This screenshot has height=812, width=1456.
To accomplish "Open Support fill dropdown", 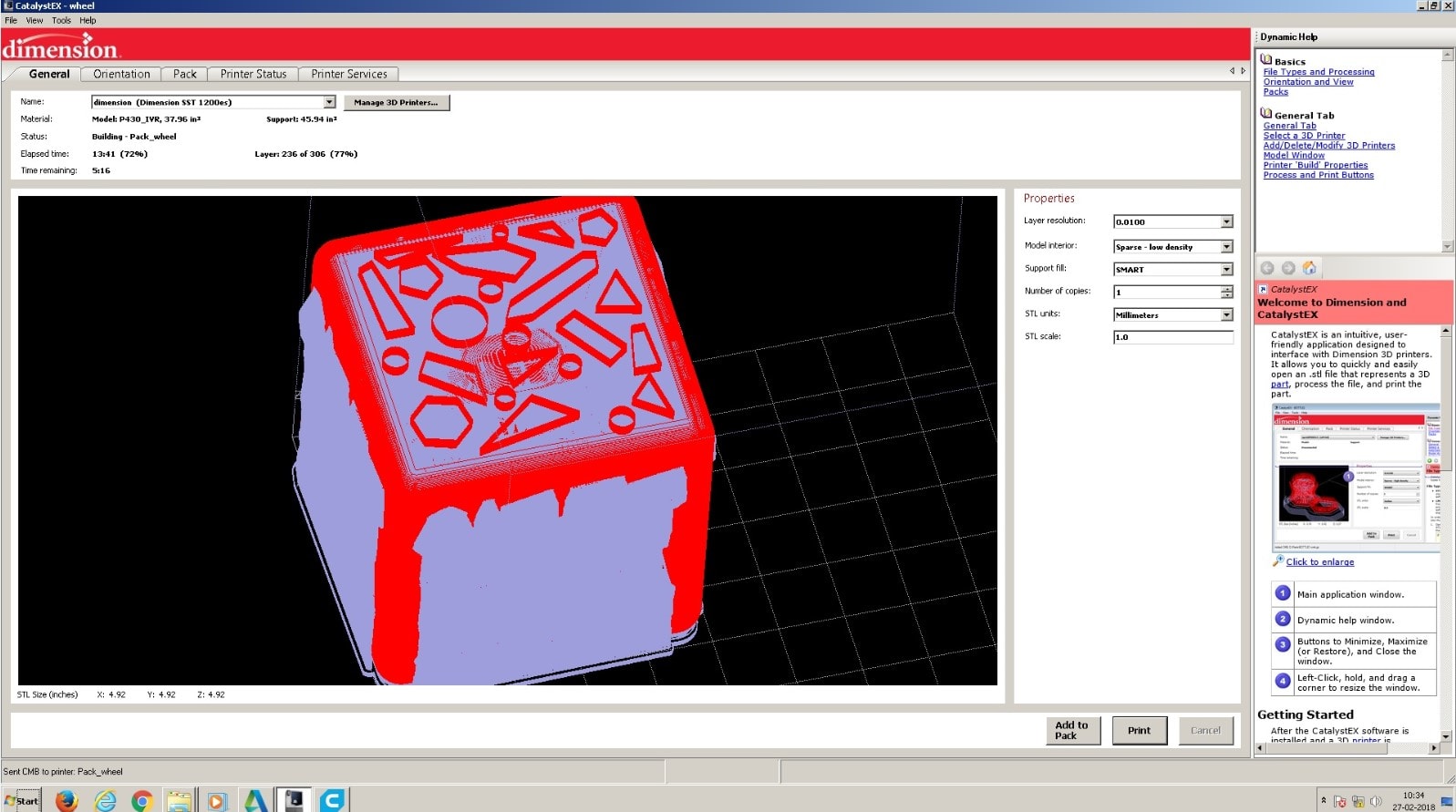I will [1226, 269].
